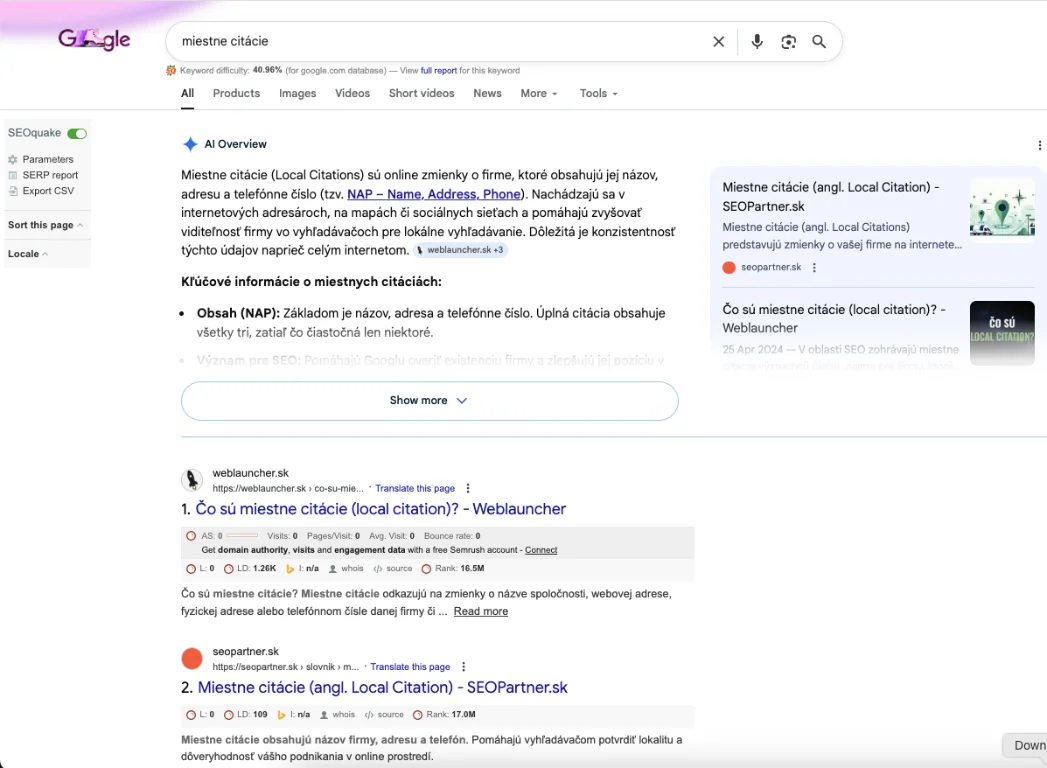The height and width of the screenshot is (768, 1047).
Task: Open Google Lens image search icon
Action: pos(789,42)
